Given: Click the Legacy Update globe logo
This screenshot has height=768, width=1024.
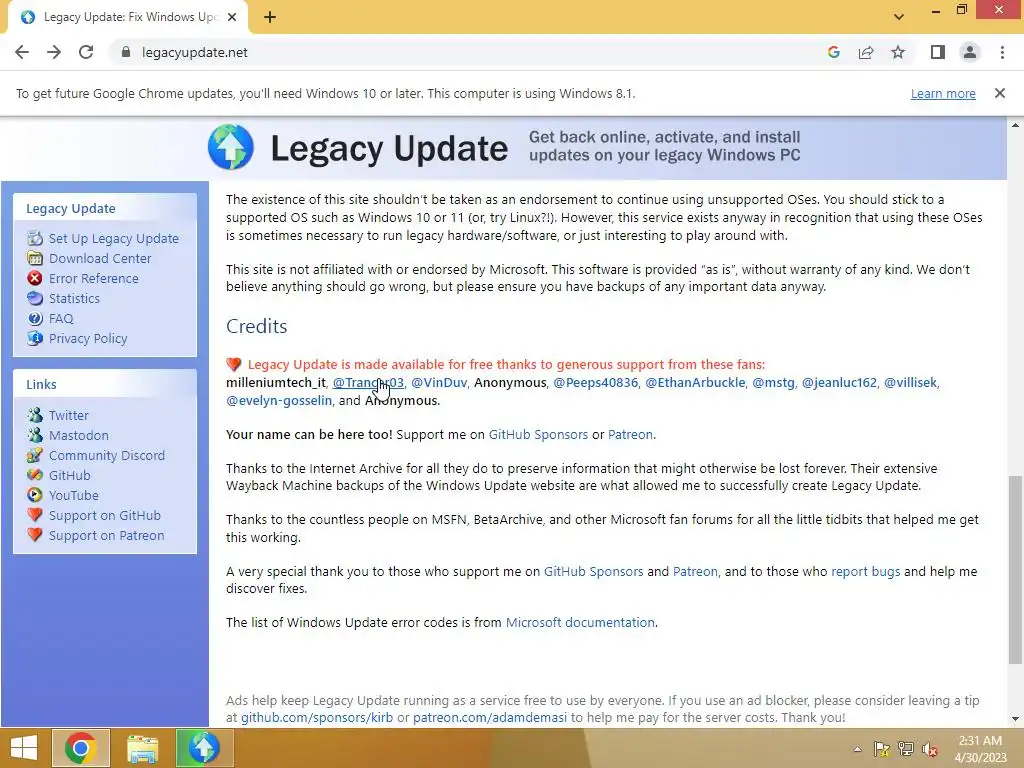Looking at the screenshot, I should tap(231, 147).
